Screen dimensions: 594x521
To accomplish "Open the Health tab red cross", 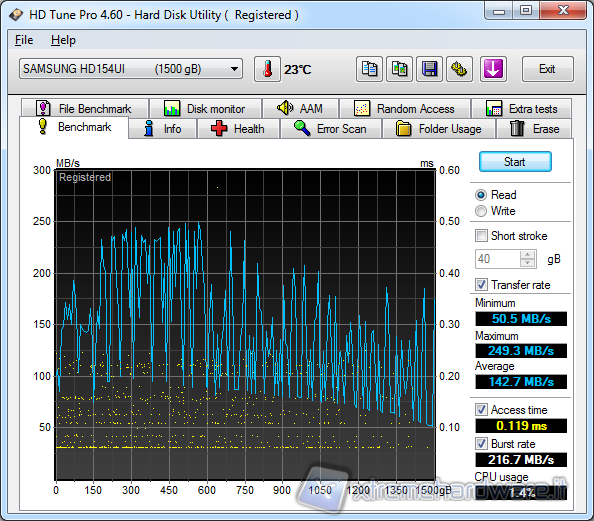I will click(219, 128).
